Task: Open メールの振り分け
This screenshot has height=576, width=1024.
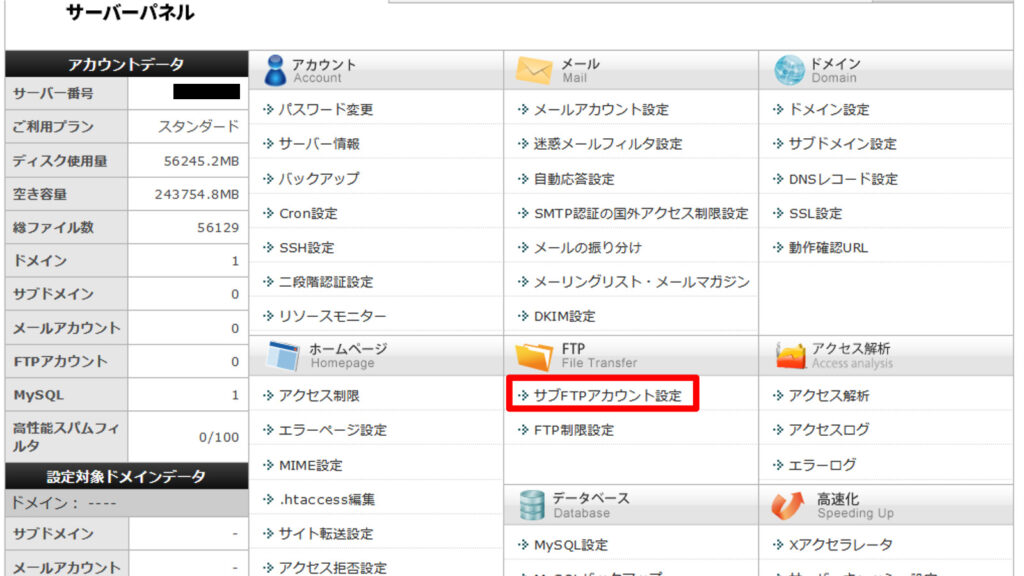Action: point(588,248)
